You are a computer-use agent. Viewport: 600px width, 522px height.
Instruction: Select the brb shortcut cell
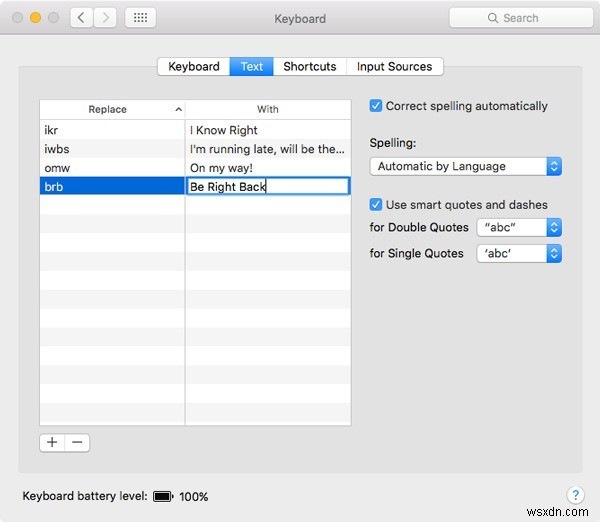point(112,186)
